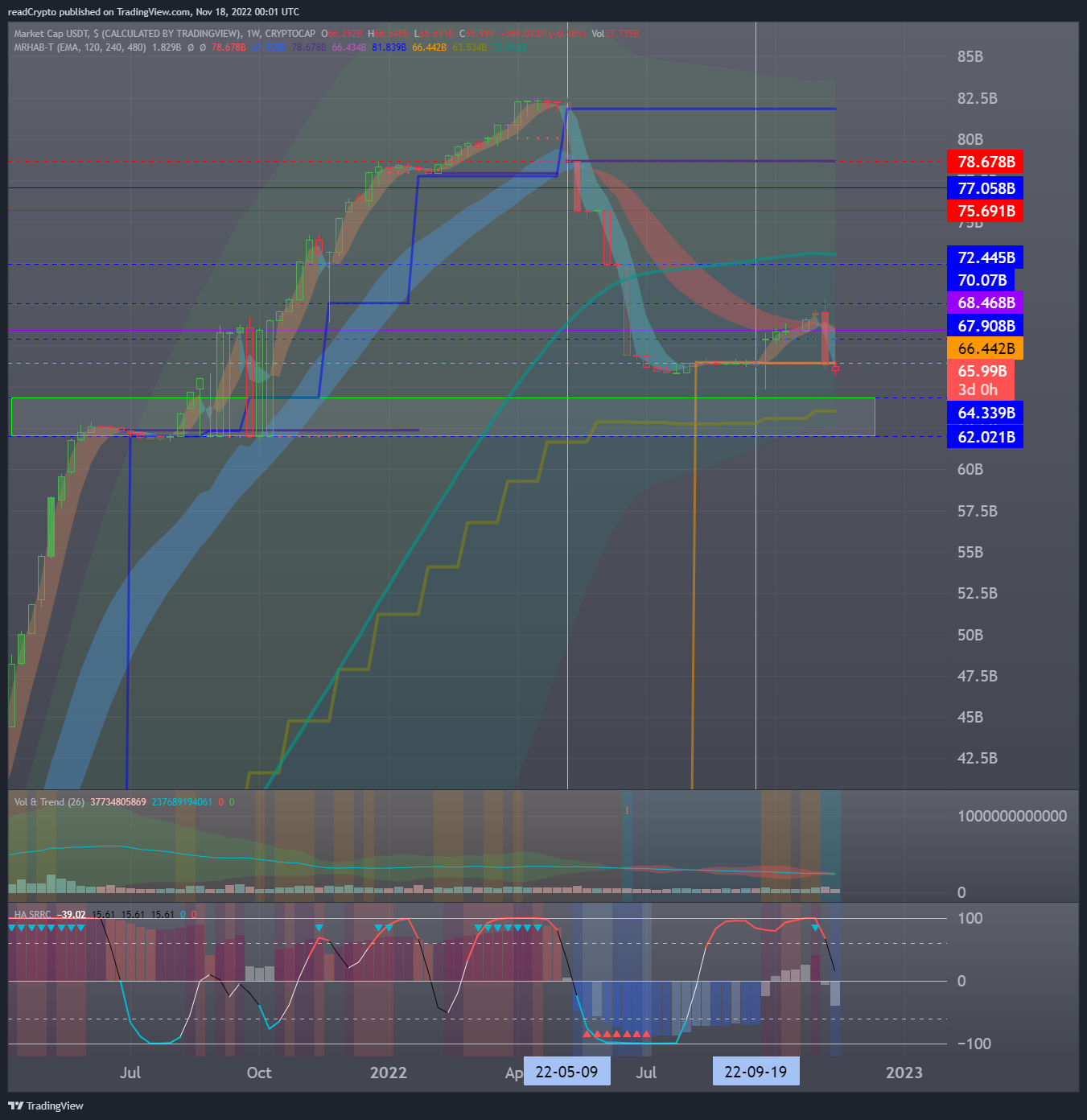Click the 237689194061 volume trend value
Screen dimensions: 1087x1120
click(182, 802)
